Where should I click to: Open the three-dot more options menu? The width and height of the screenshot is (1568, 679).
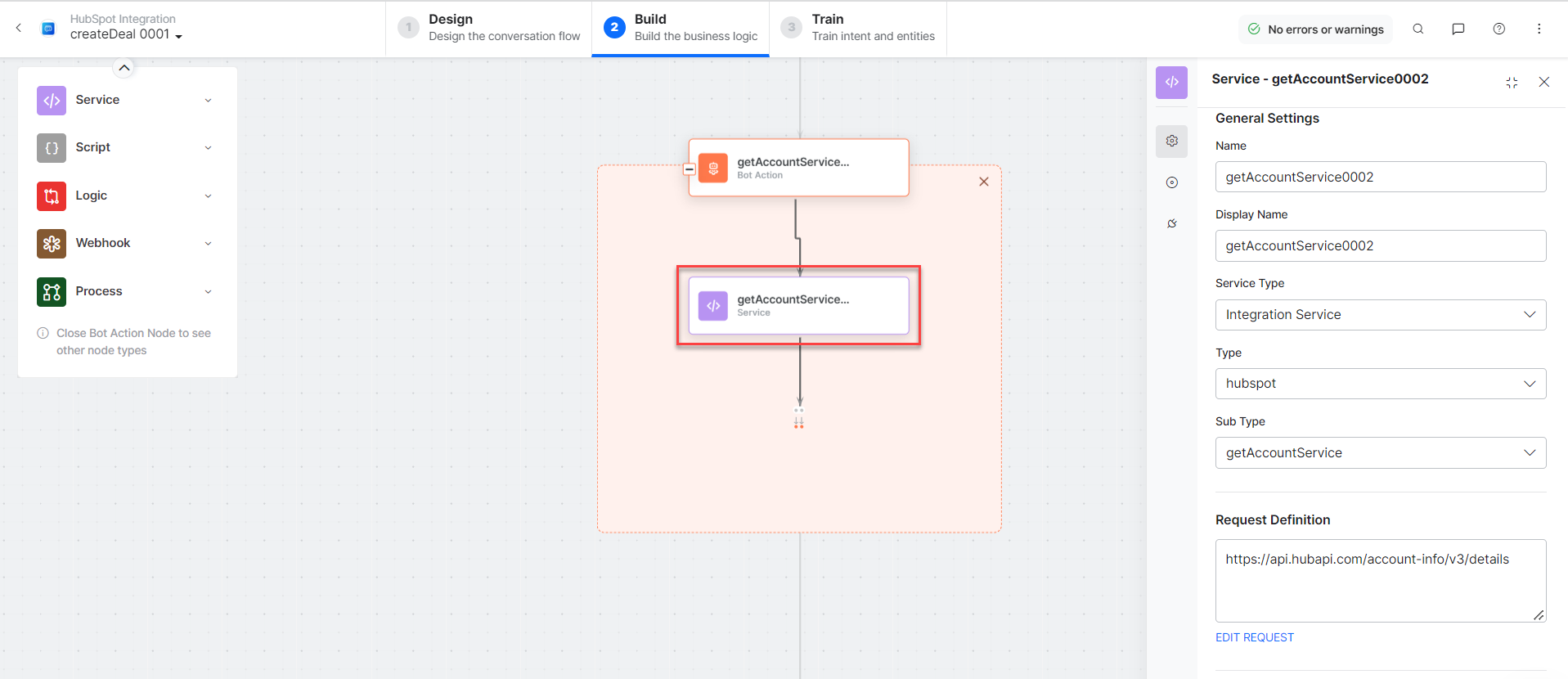[1539, 29]
